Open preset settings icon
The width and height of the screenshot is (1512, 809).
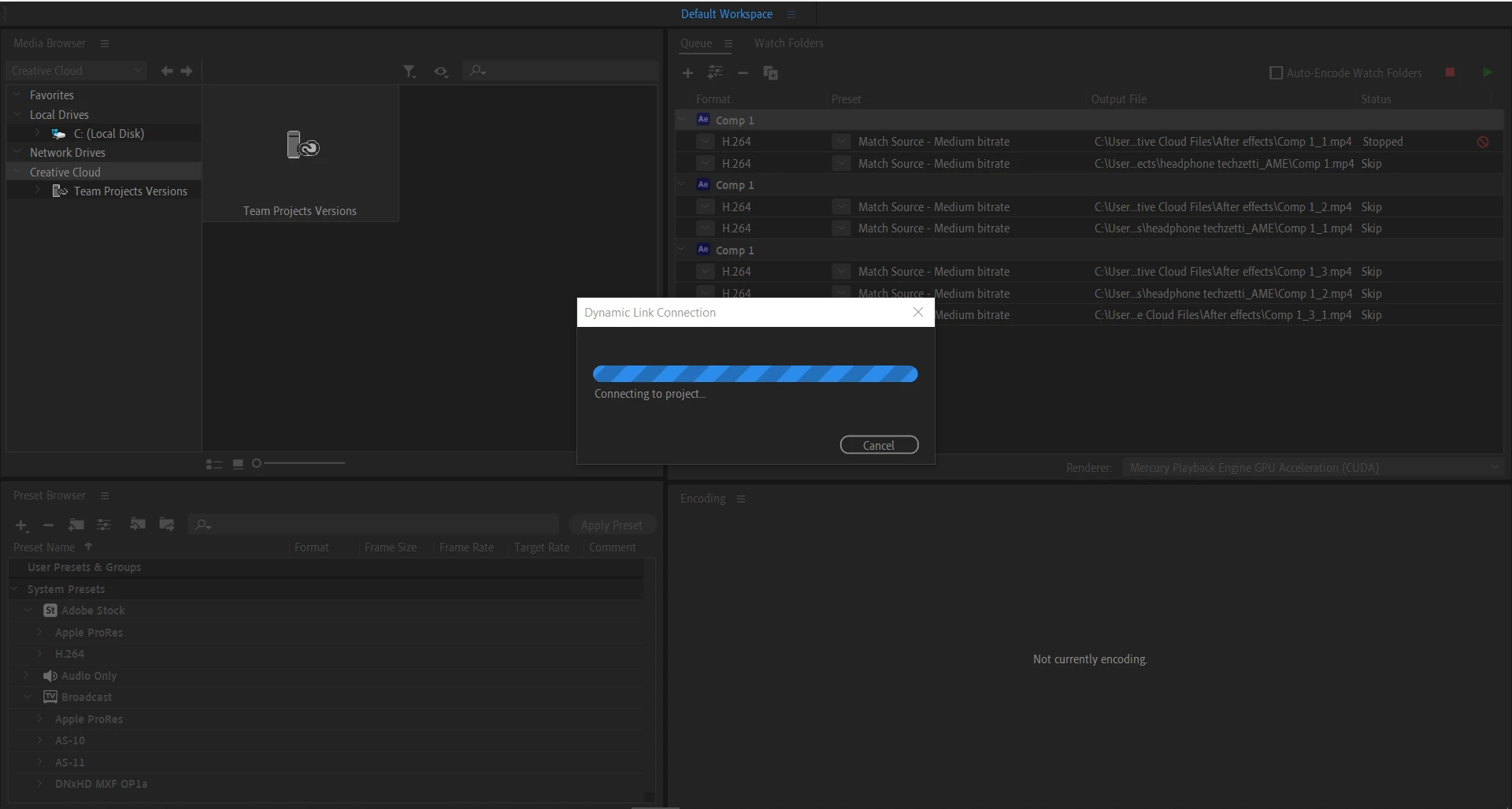click(103, 525)
